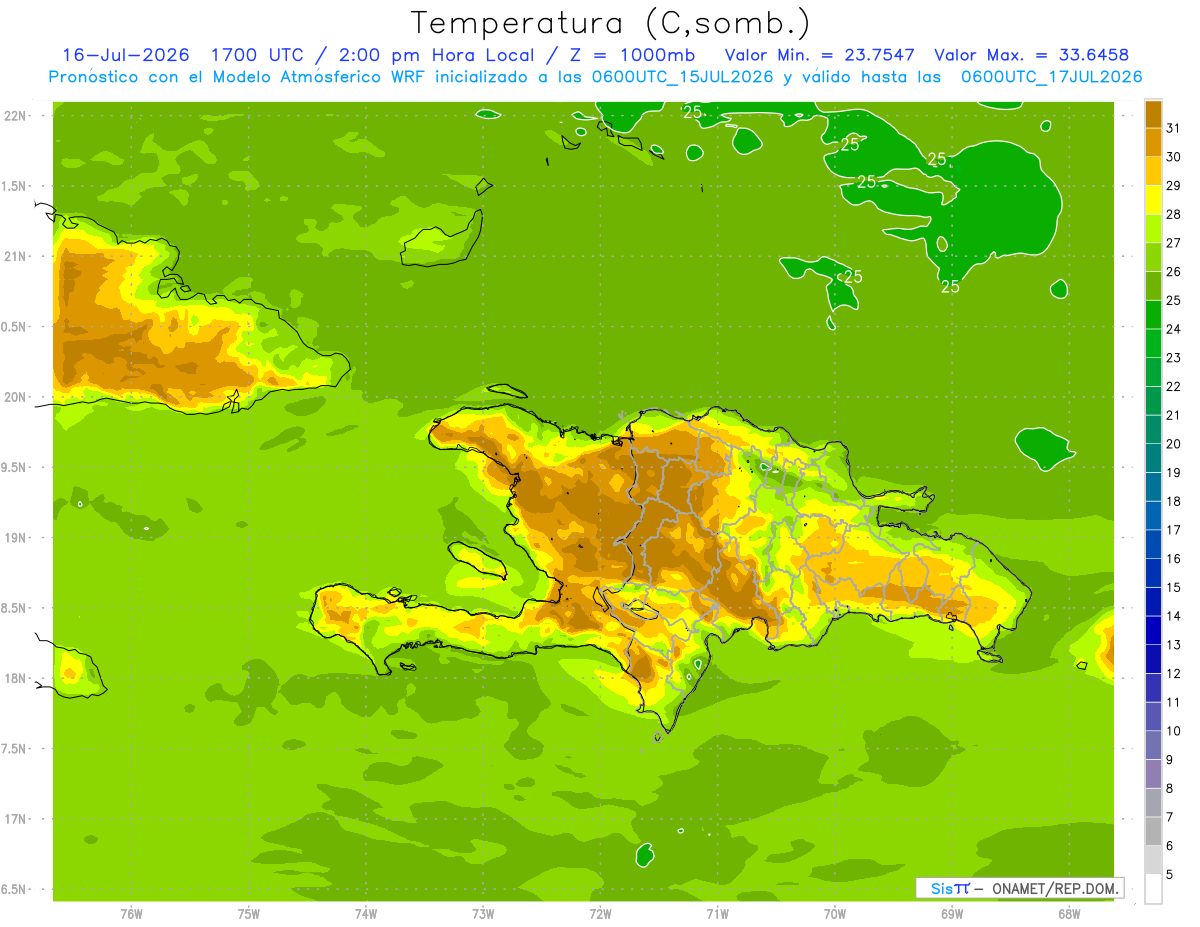1200x927 pixels.
Task: Select the "0600UTC_17JUL2026" valid-until time
Action: click(x=1052, y=77)
